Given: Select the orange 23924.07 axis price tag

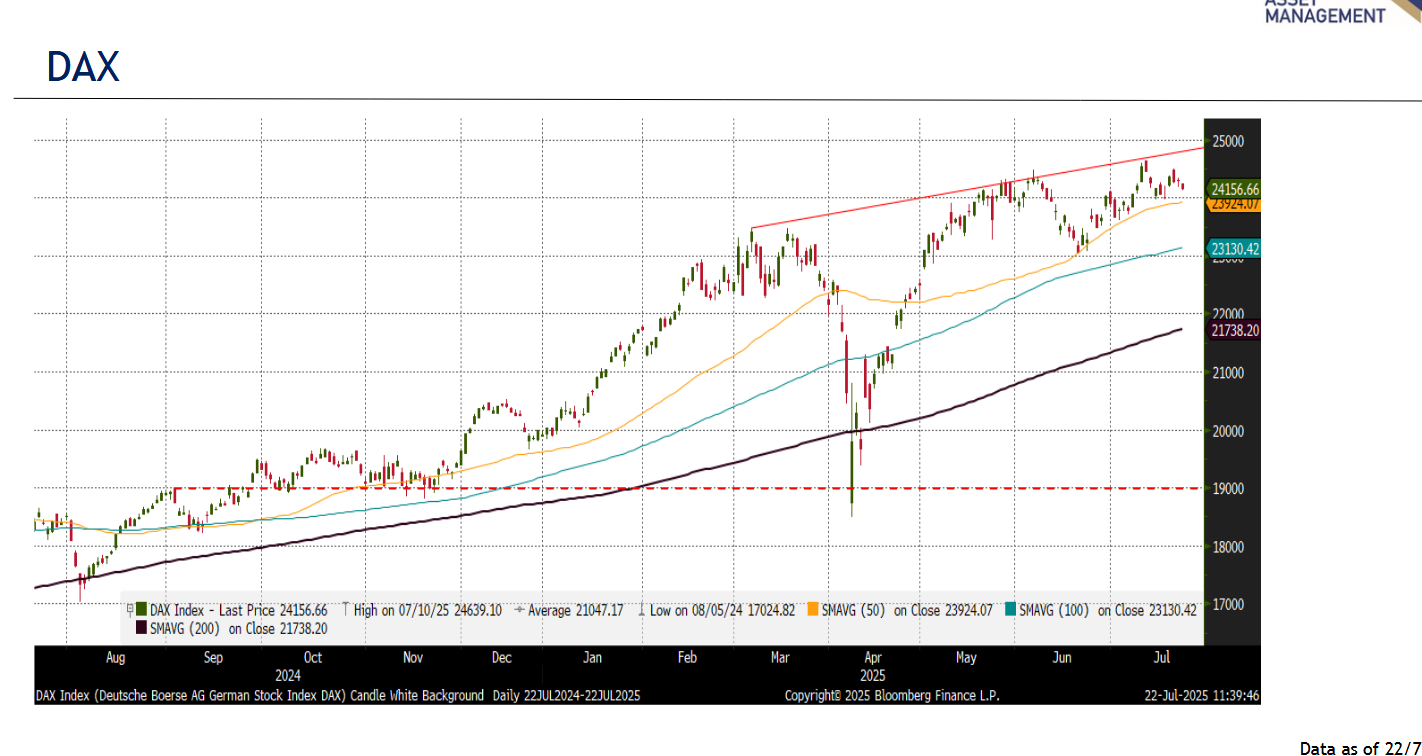Looking at the screenshot, I should [x=1233, y=204].
